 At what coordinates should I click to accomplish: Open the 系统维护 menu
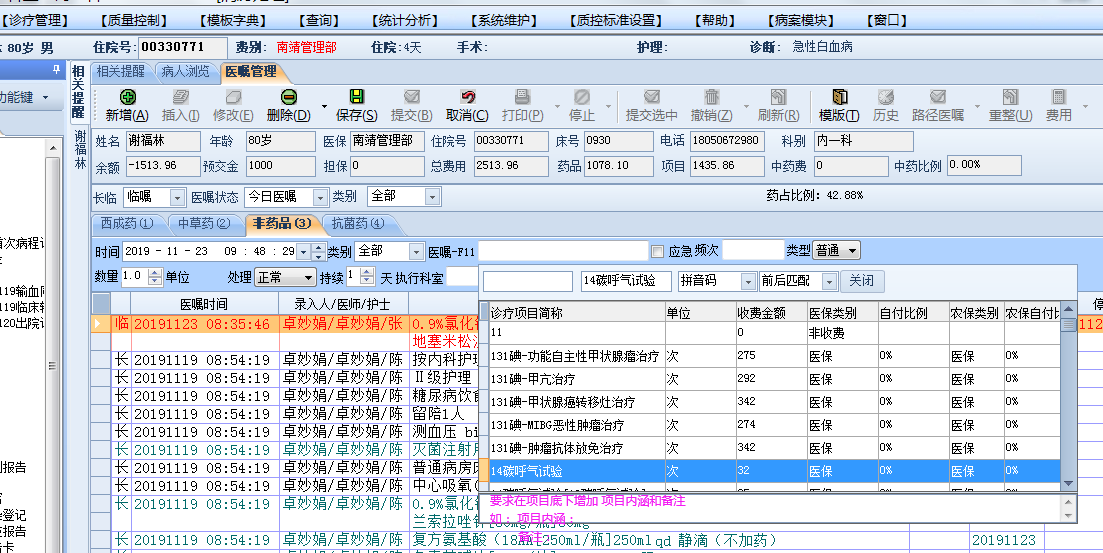coord(504,20)
